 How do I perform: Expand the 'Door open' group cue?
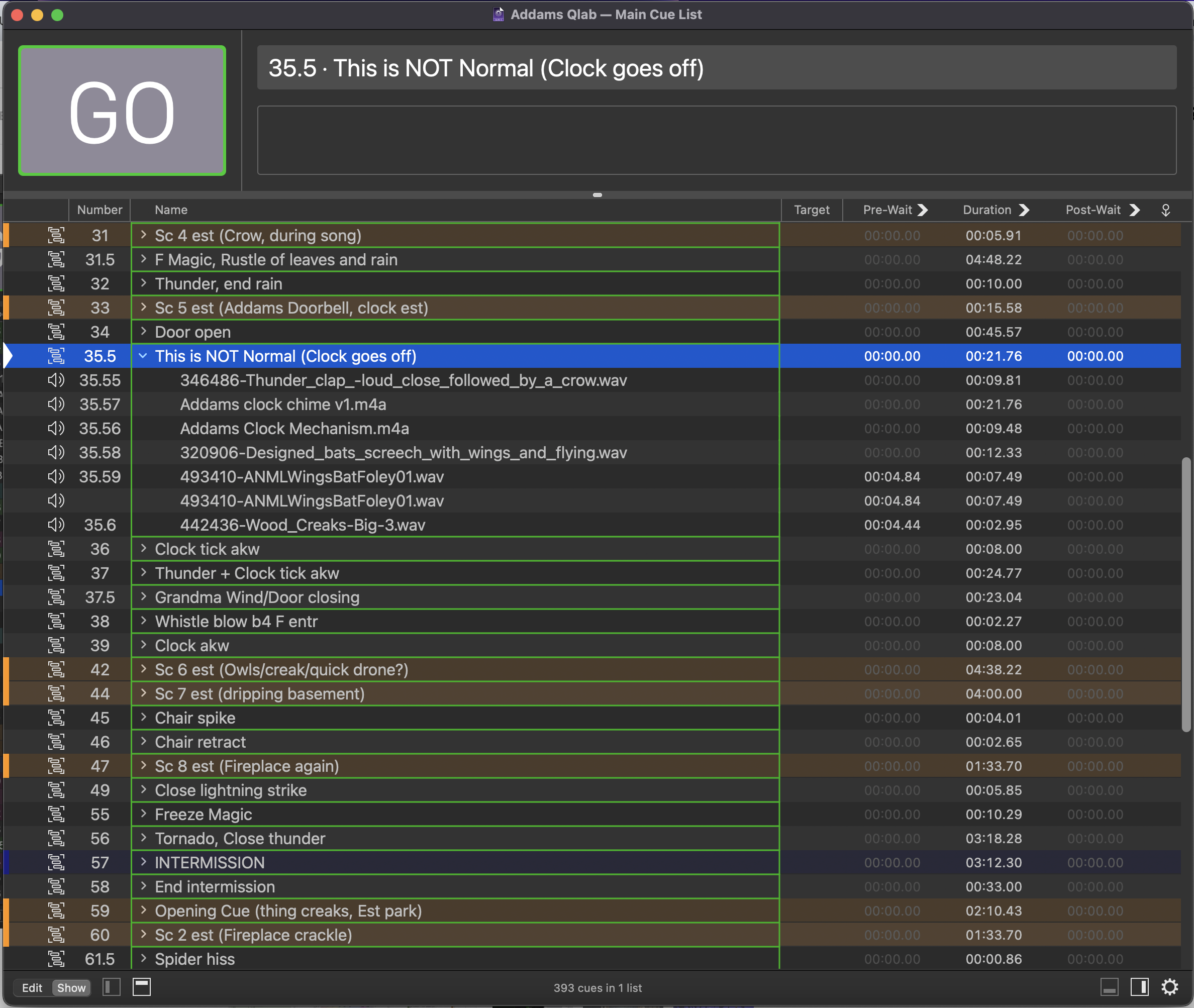[143, 332]
